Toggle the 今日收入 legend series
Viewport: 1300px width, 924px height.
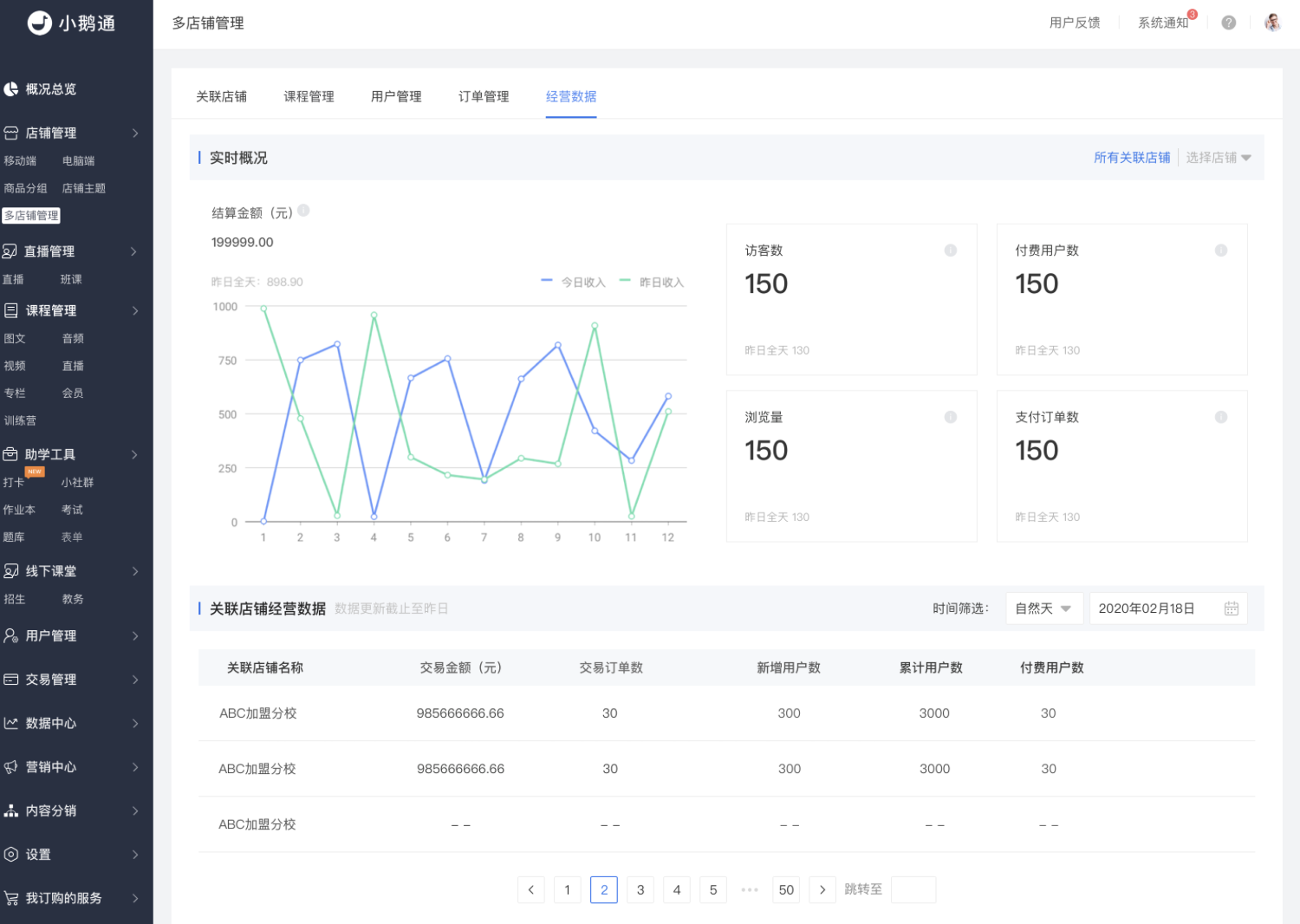pyautogui.click(x=573, y=282)
